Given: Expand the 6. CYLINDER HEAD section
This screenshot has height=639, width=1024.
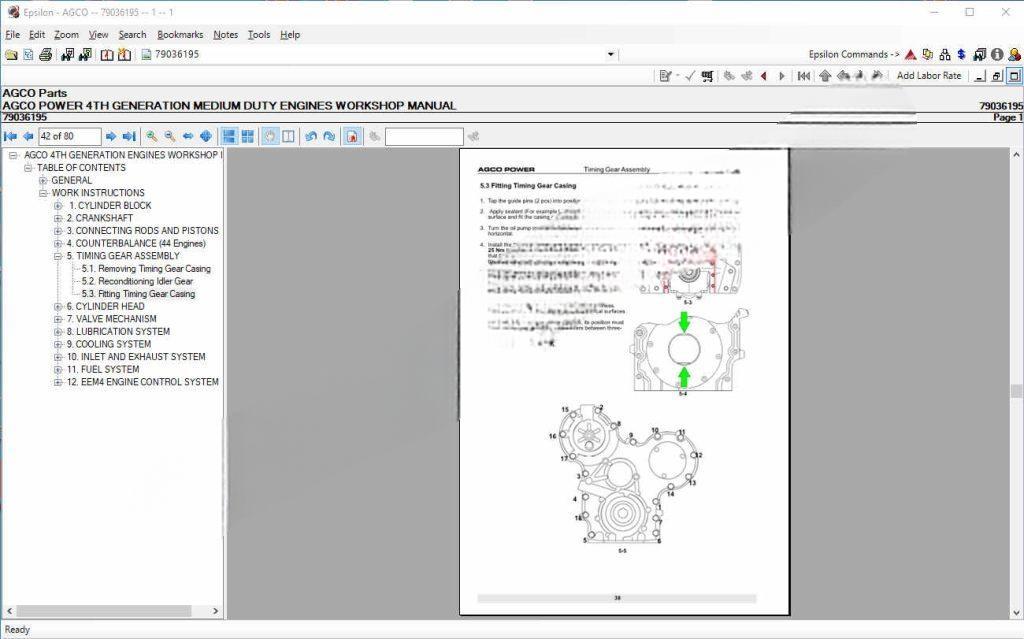Looking at the screenshot, I should pos(58,306).
